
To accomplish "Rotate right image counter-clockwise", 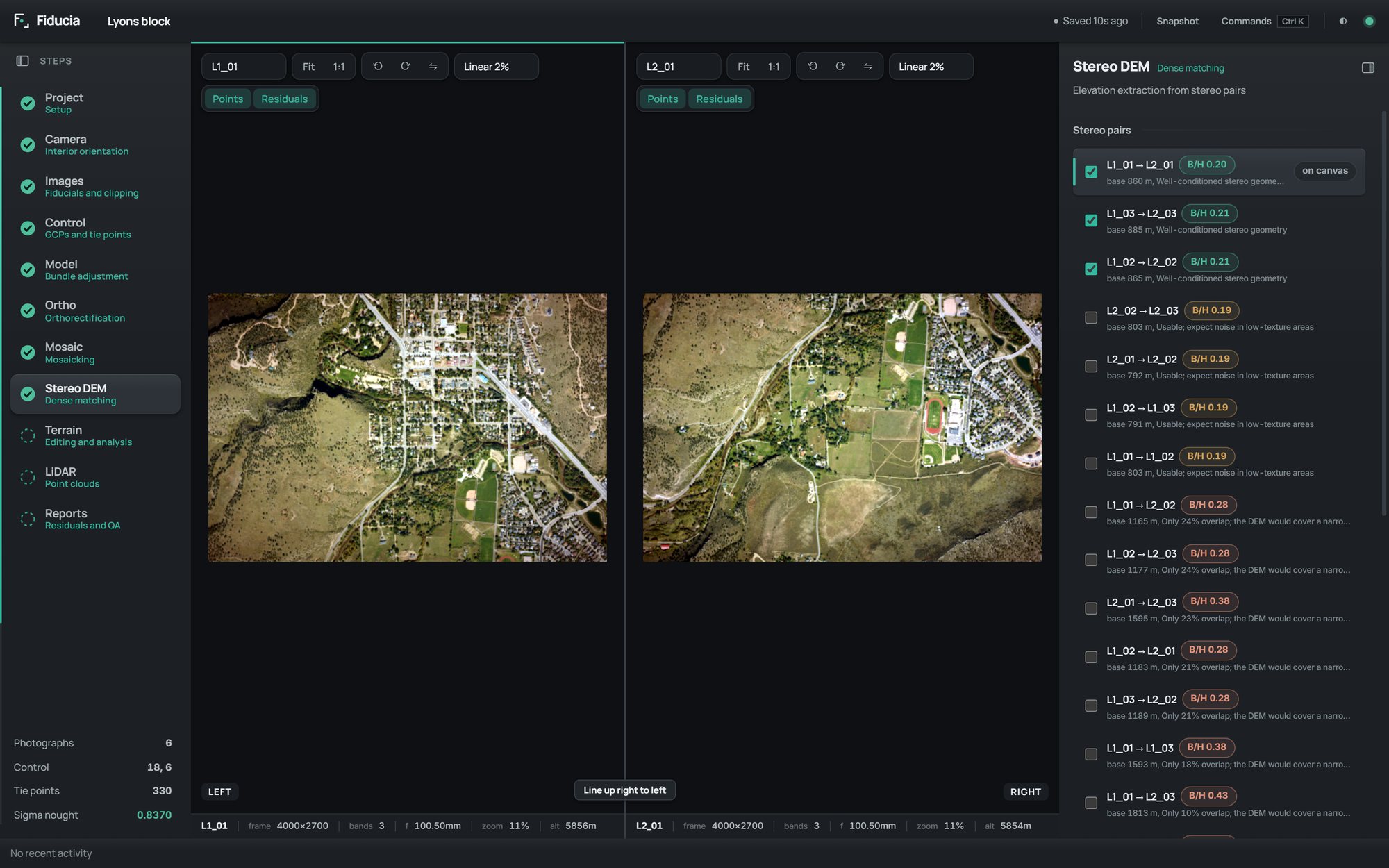I will [x=813, y=67].
